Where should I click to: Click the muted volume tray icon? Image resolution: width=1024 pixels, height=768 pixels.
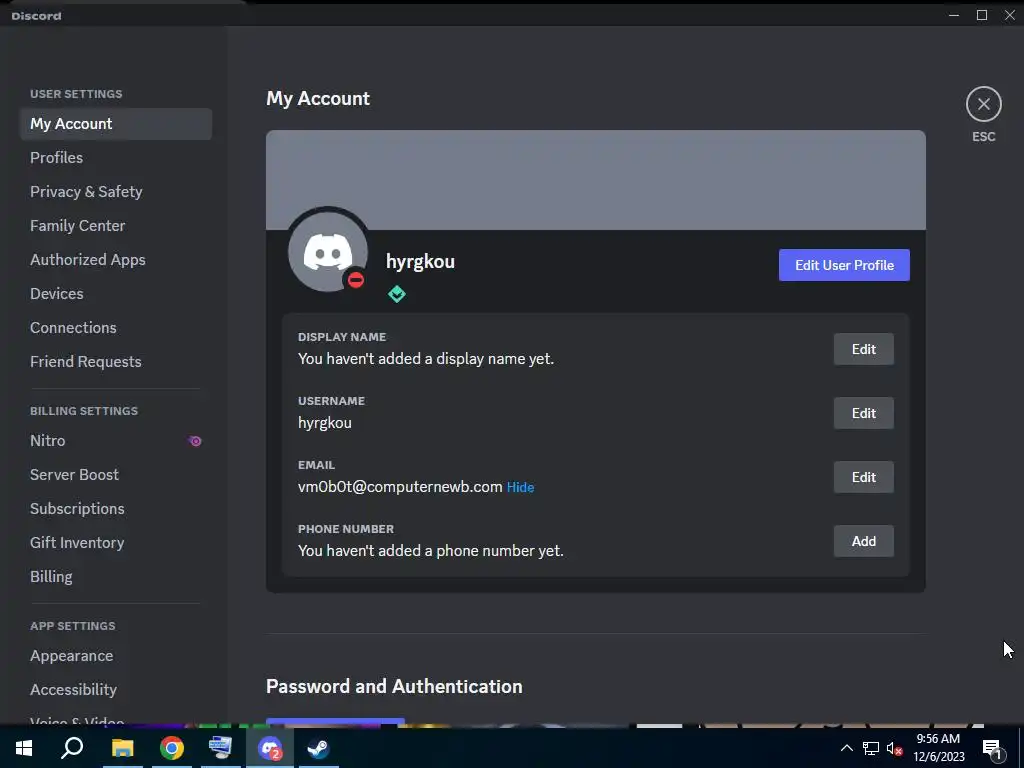(x=895, y=748)
